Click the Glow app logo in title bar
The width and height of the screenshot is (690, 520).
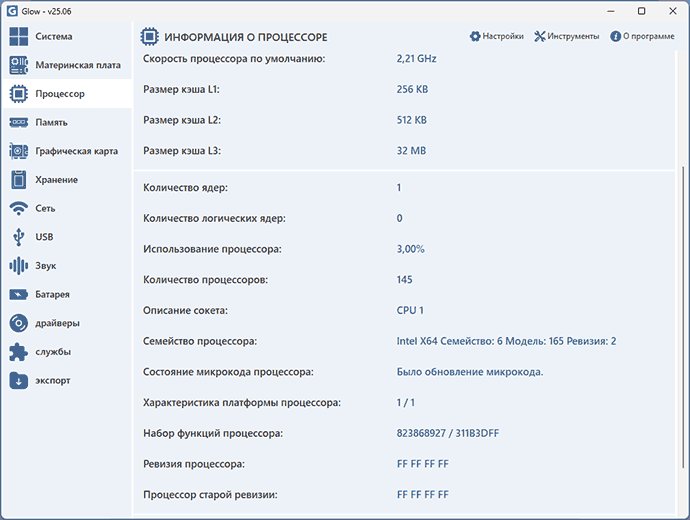coord(12,11)
